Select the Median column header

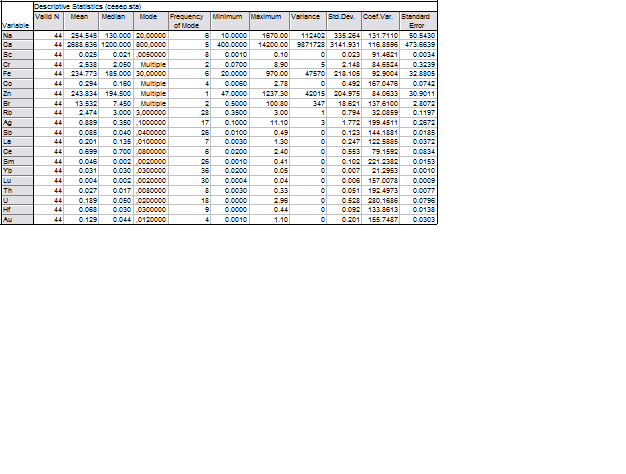(x=116, y=21)
